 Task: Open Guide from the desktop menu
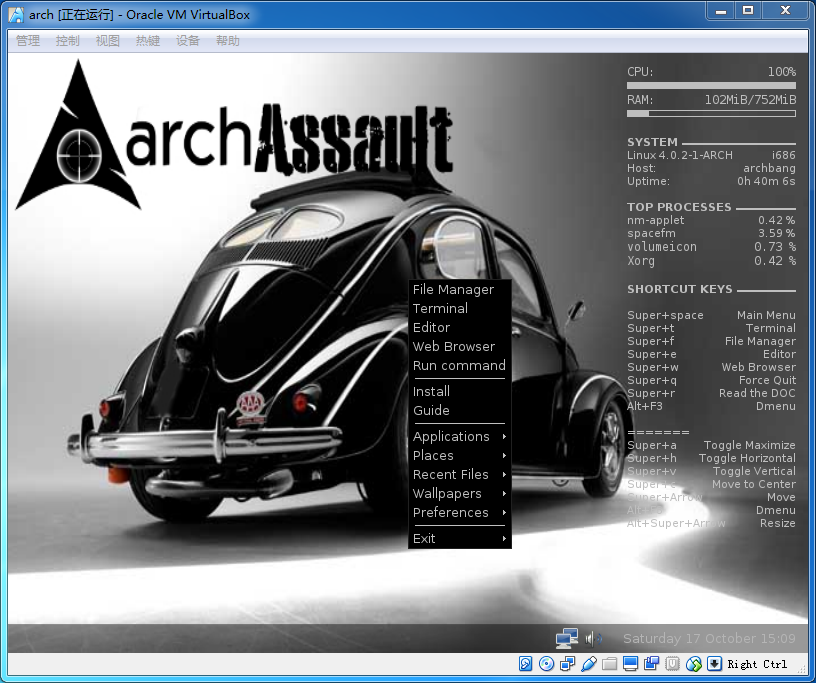pos(460,410)
